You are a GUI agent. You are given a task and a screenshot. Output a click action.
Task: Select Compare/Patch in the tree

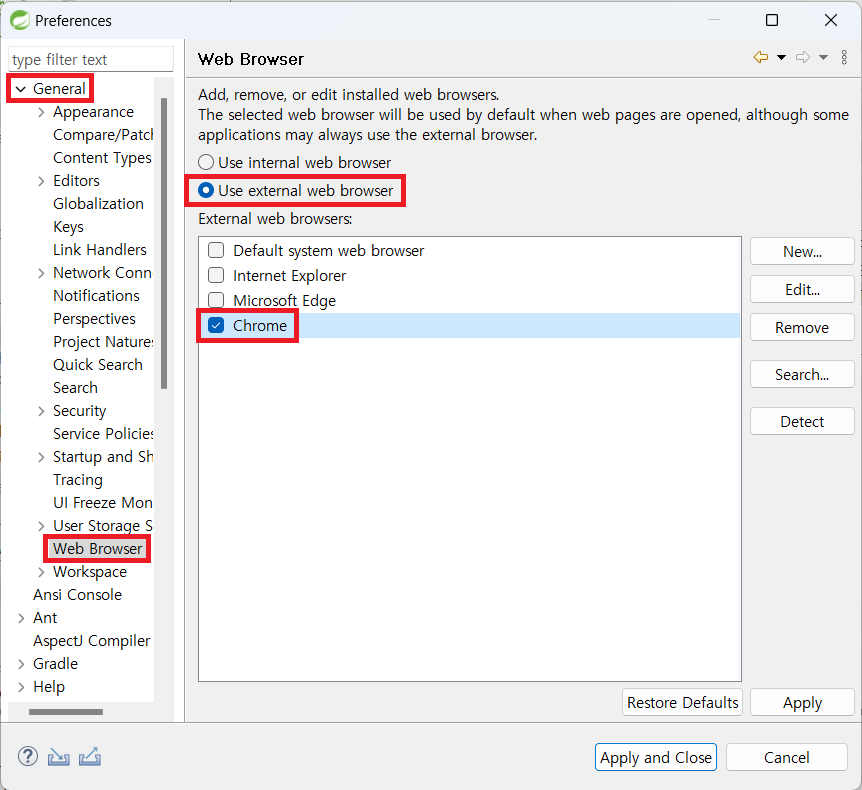click(103, 135)
